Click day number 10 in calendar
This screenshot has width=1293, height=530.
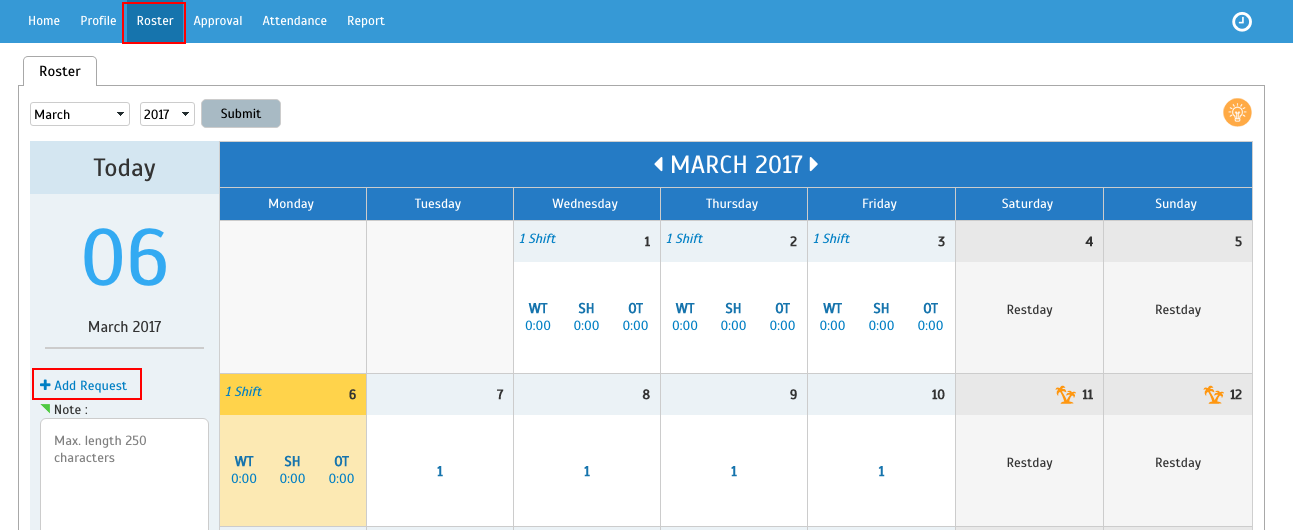coord(938,395)
